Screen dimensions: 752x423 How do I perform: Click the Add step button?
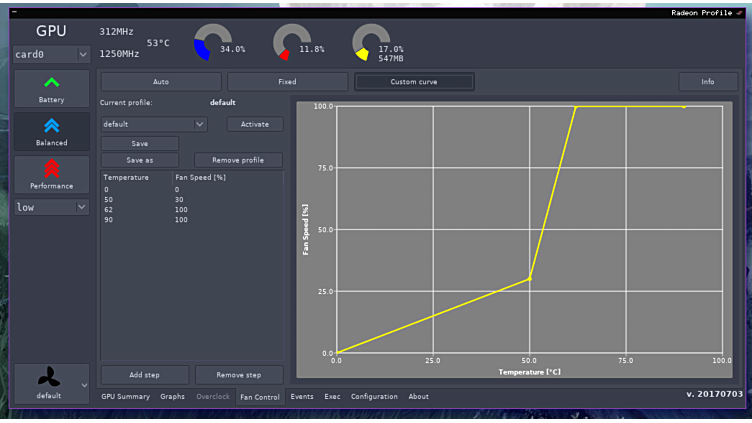pyautogui.click(x=144, y=375)
